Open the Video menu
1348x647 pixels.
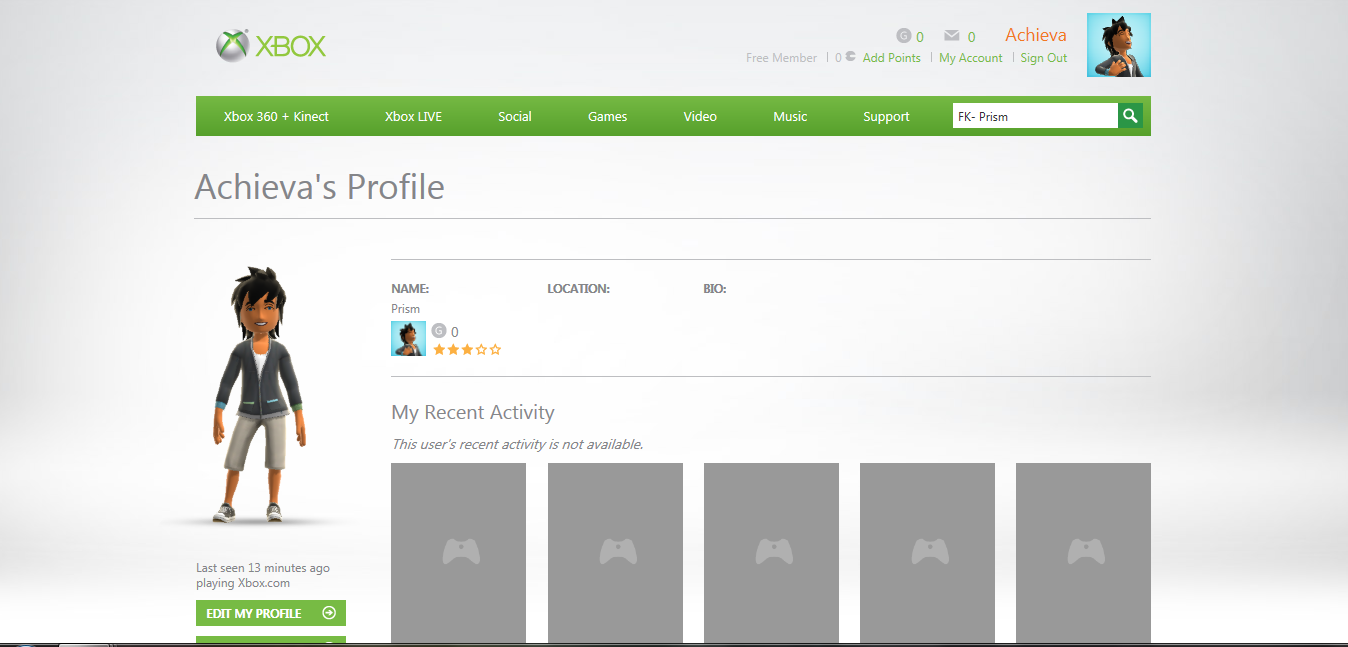click(700, 116)
